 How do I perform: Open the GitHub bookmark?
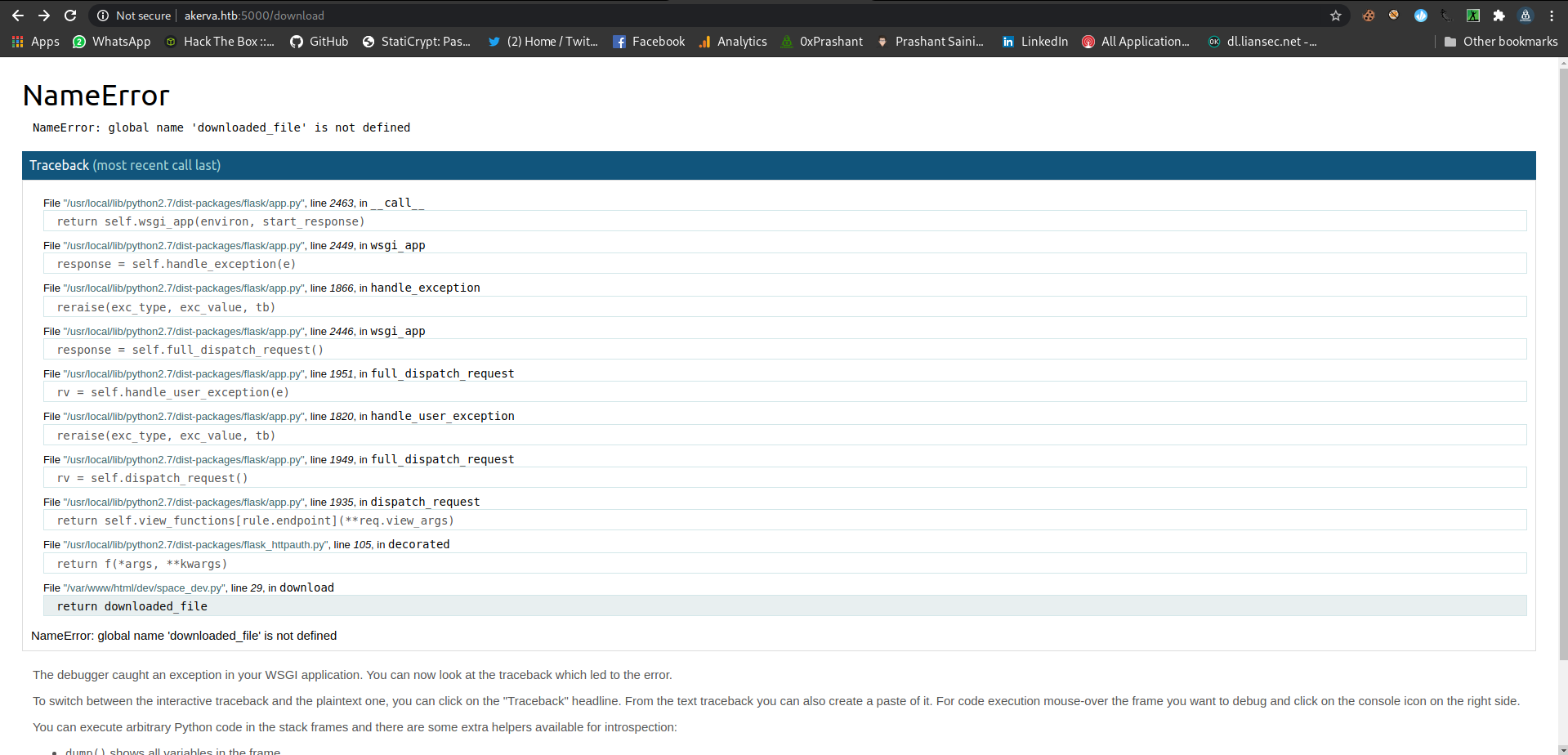click(319, 41)
